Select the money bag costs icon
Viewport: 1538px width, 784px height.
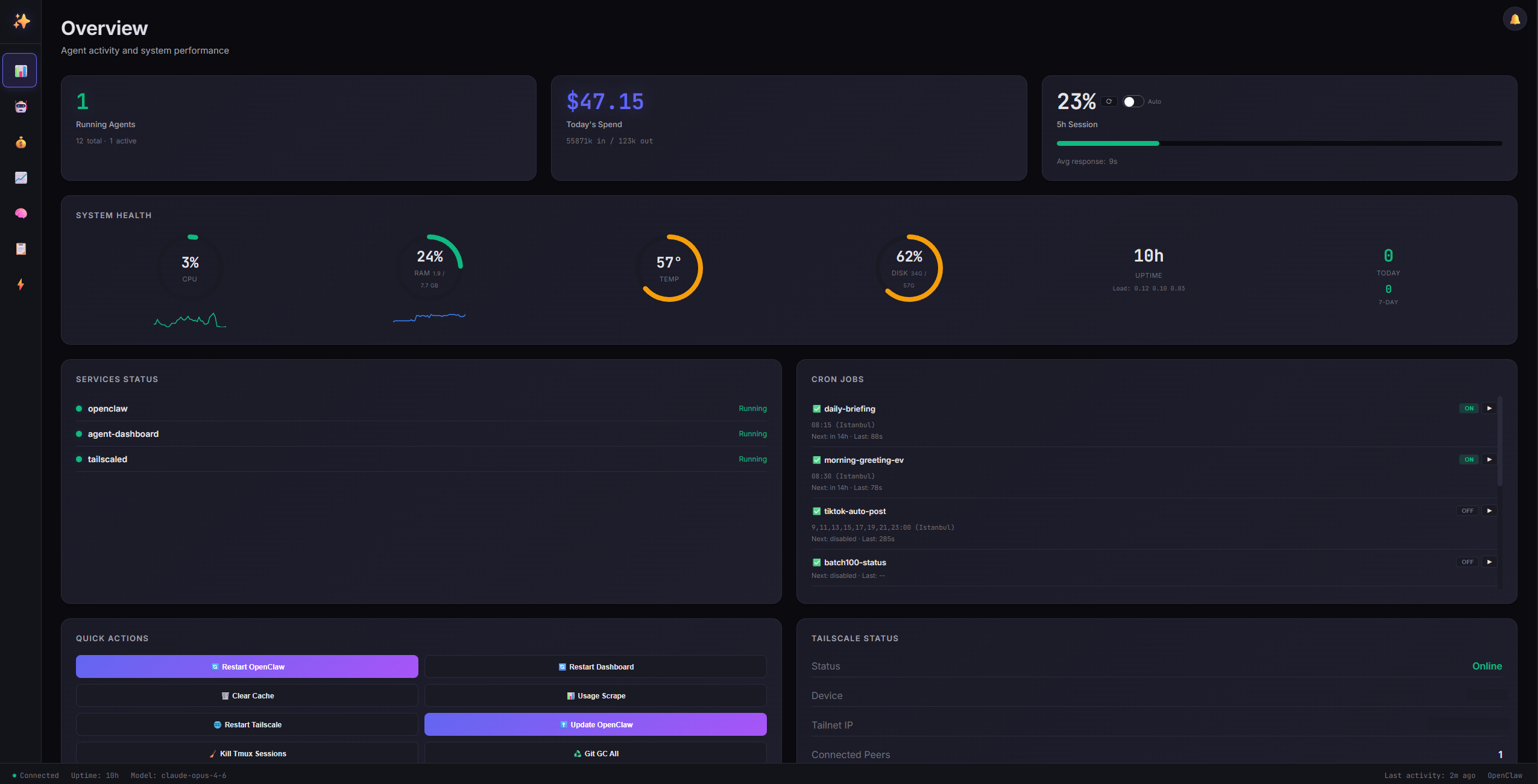(x=20, y=142)
